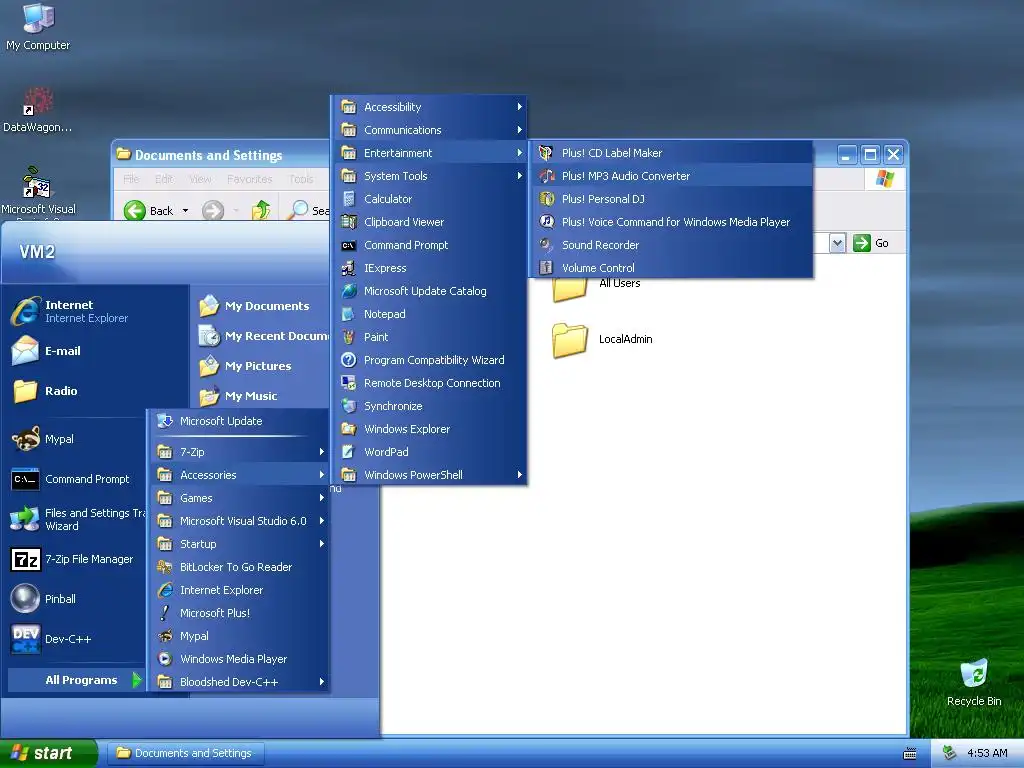Open Clipboard Viewer
This screenshot has width=1024, height=768.
coord(430,222)
